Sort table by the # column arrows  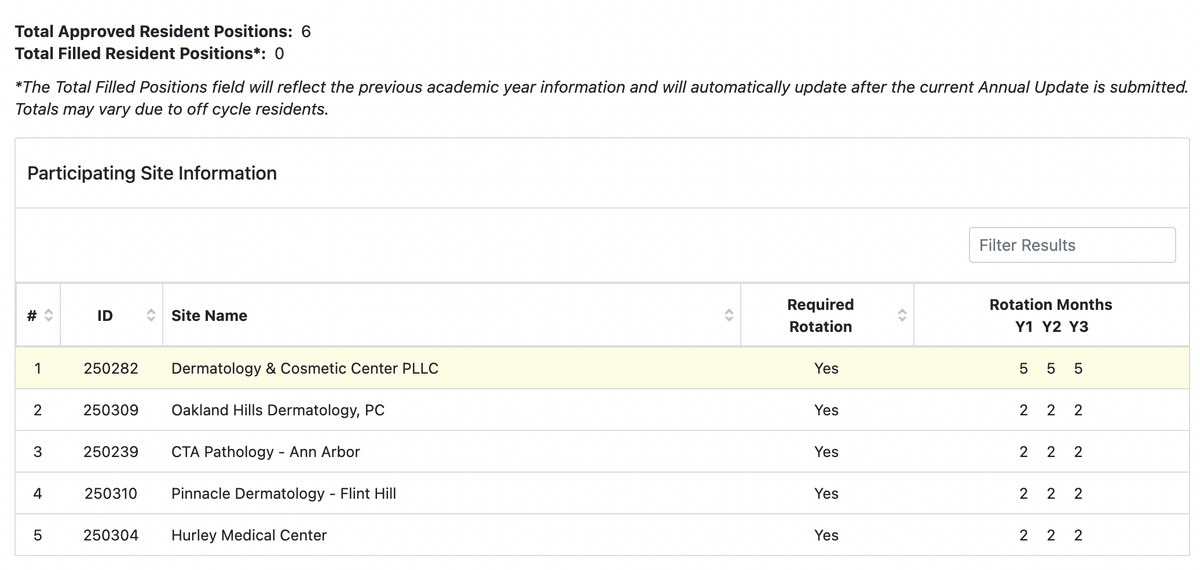[x=46, y=316]
